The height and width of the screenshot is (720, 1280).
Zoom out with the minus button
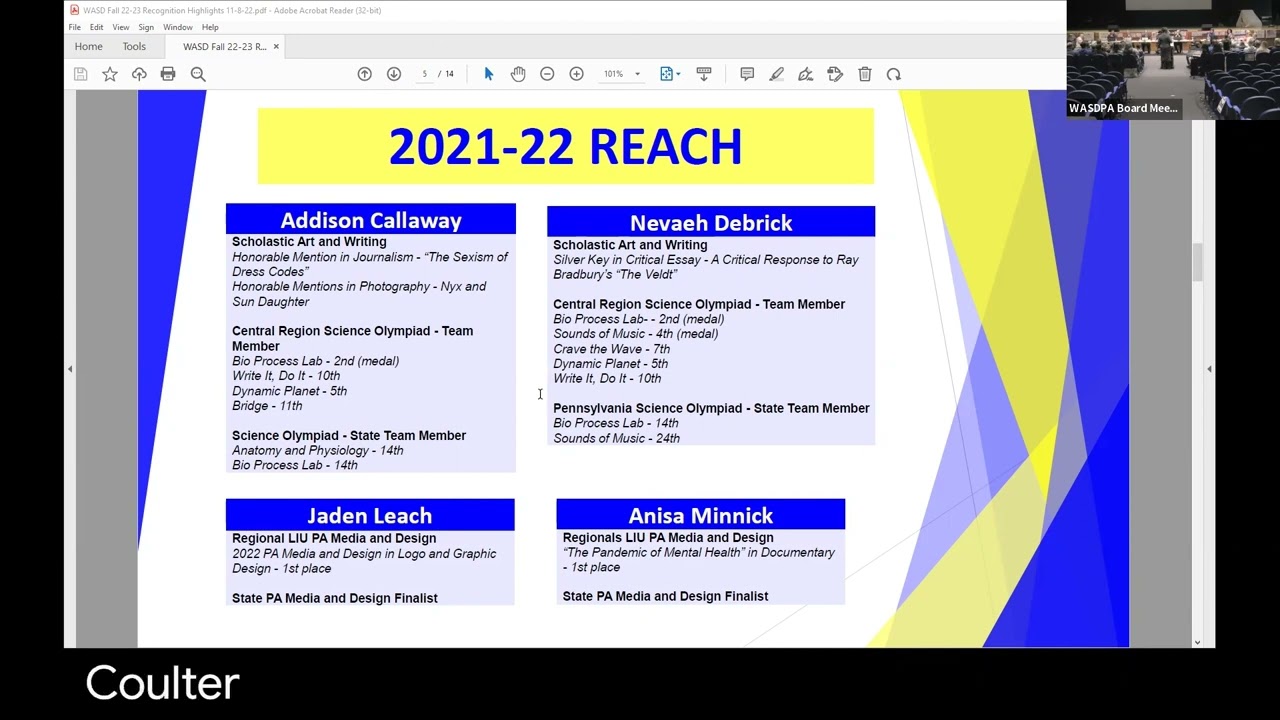pos(547,74)
